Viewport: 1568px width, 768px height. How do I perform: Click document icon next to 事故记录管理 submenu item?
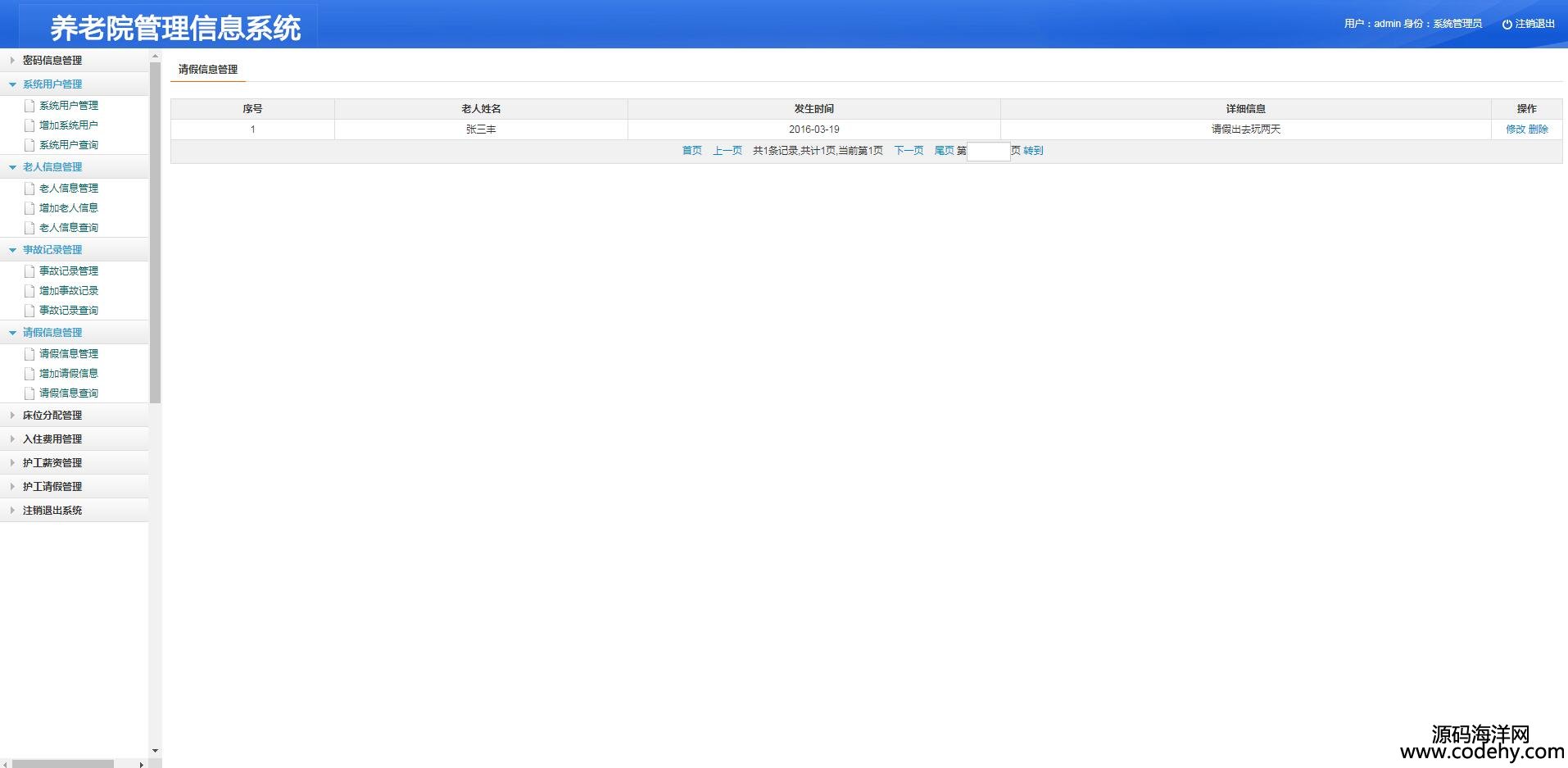click(x=29, y=271)
